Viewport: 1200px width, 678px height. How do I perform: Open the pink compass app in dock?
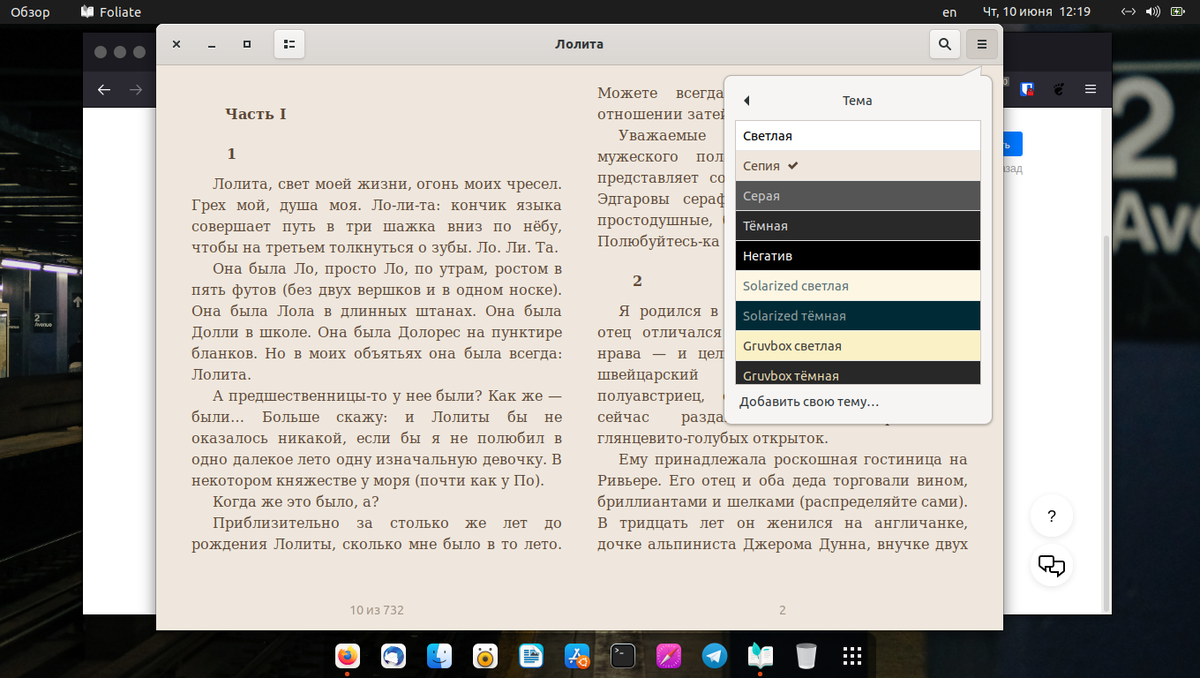coord(669,656)
